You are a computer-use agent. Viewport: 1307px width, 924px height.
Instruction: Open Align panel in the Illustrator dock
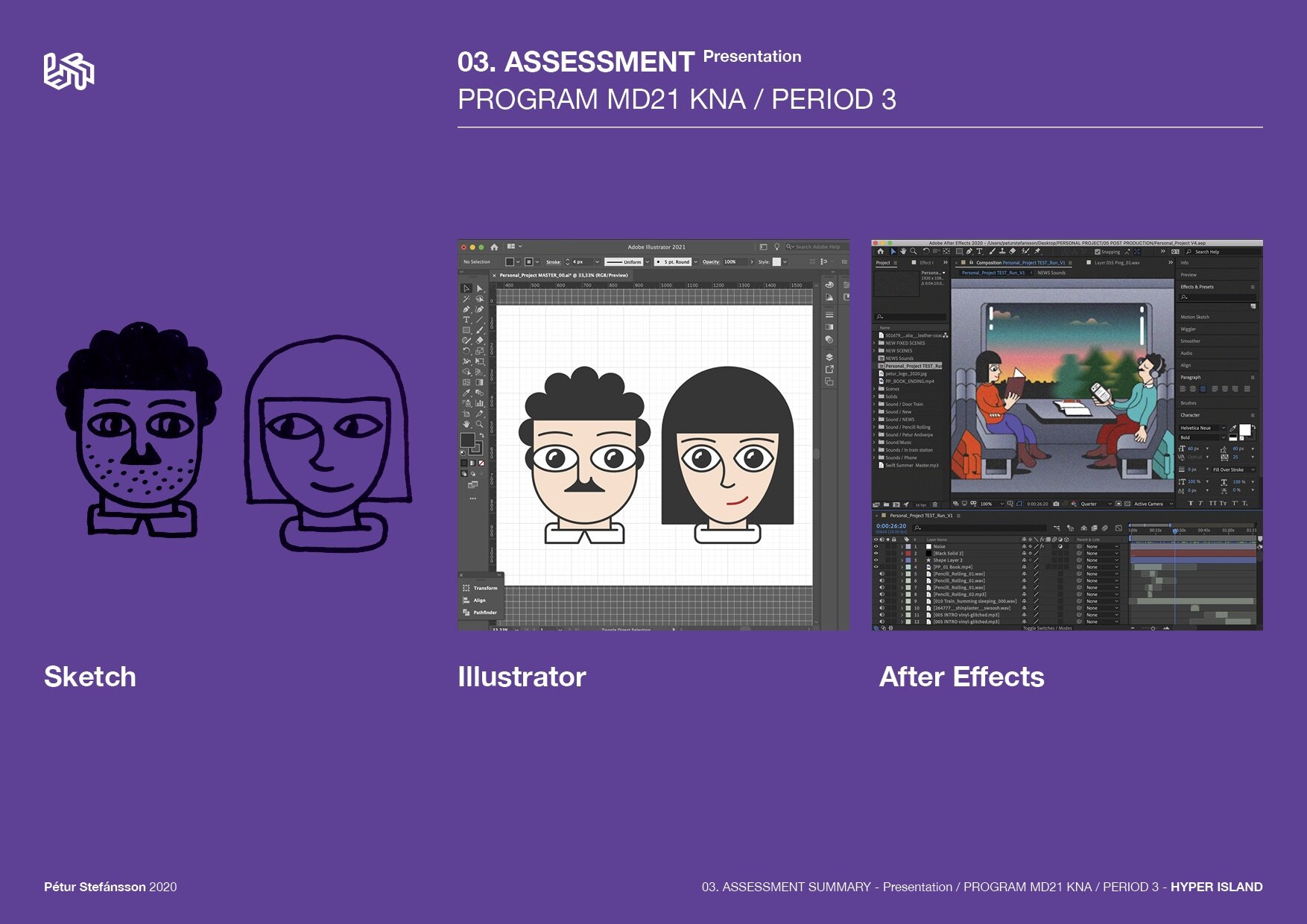point(475,600)
